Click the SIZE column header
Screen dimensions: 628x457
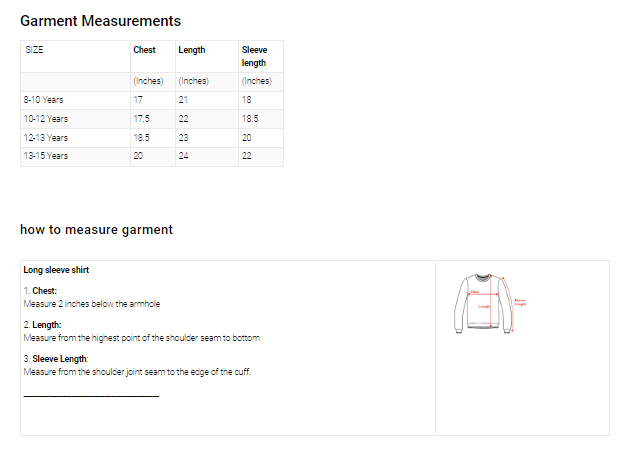click(35, 50)
